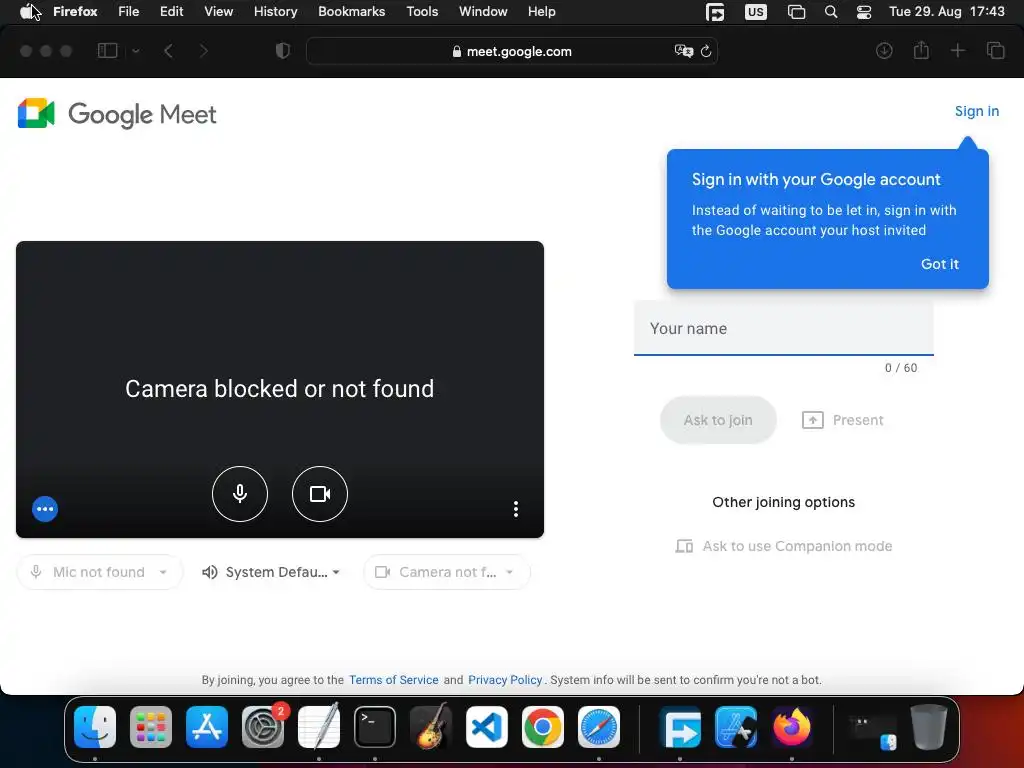Select Ask to use Companion mode
Screen dimensions: 1024x768
[784, 546]
